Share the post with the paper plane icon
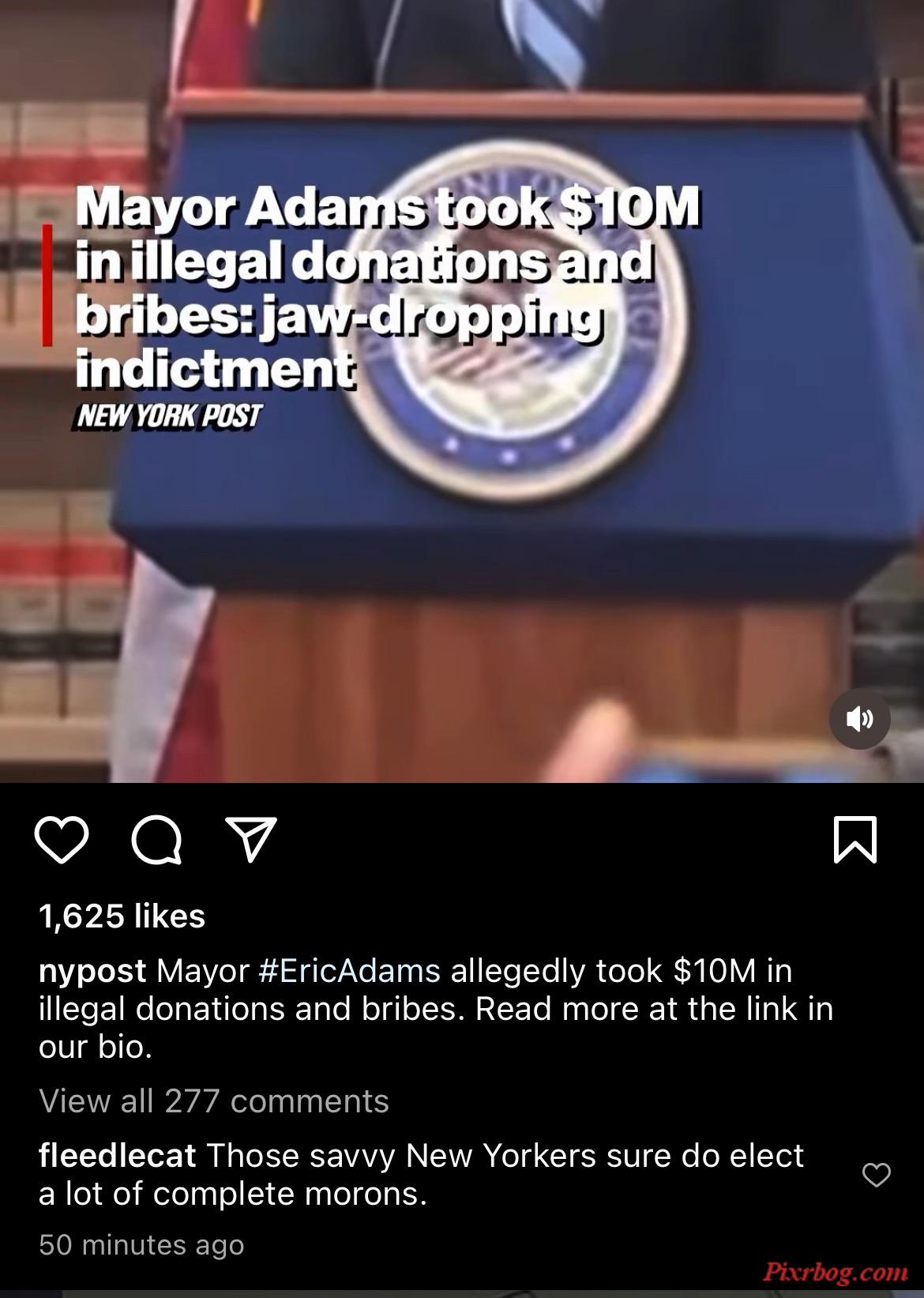924x1298 pixels. 251,838
